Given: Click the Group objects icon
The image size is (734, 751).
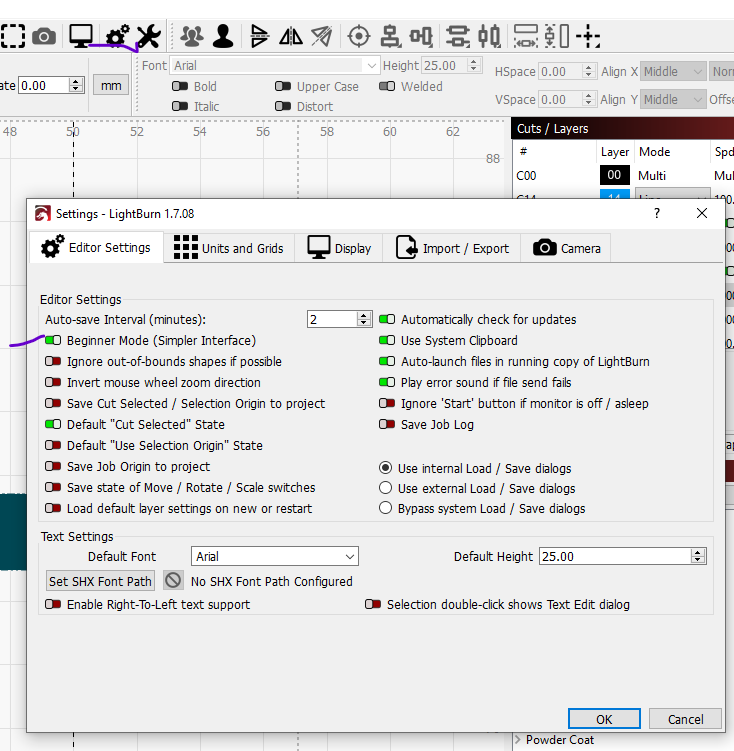Looking at the screenshot, I should [x=192, y=36].
